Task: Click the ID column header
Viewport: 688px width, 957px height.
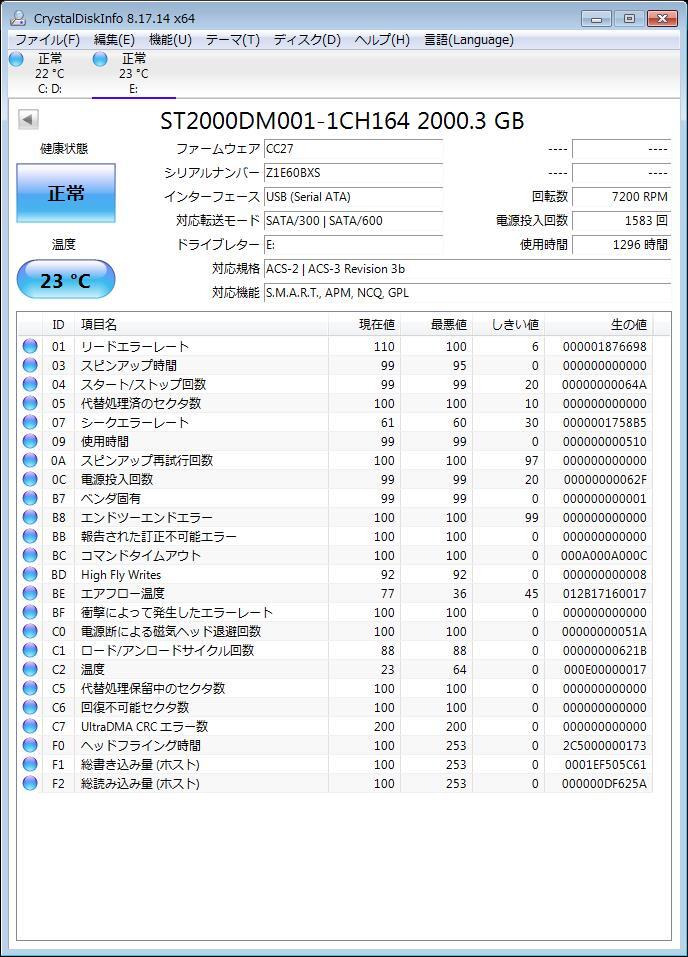Action: pos(58,325)
